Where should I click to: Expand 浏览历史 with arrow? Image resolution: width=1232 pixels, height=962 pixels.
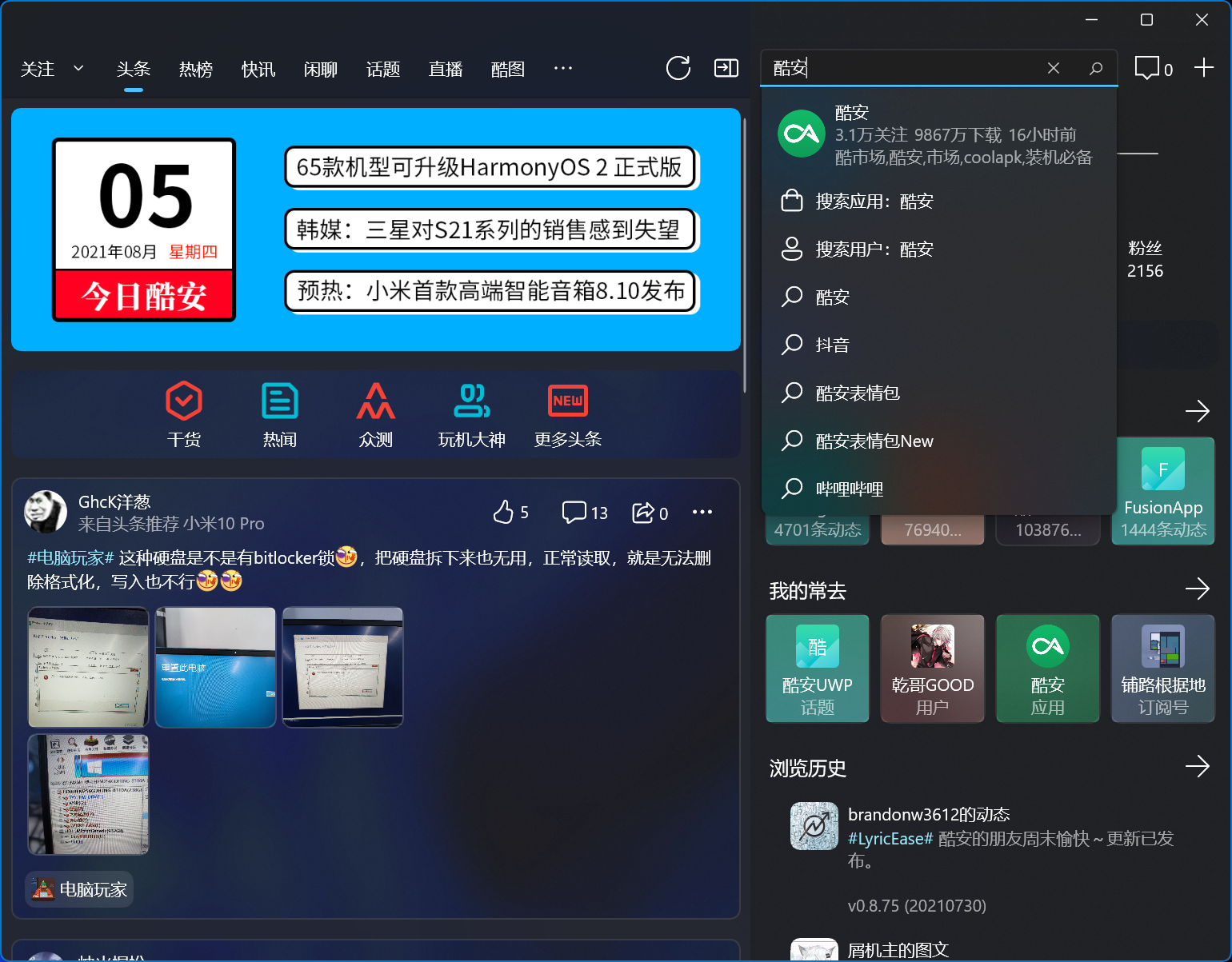pos(1197,767)
